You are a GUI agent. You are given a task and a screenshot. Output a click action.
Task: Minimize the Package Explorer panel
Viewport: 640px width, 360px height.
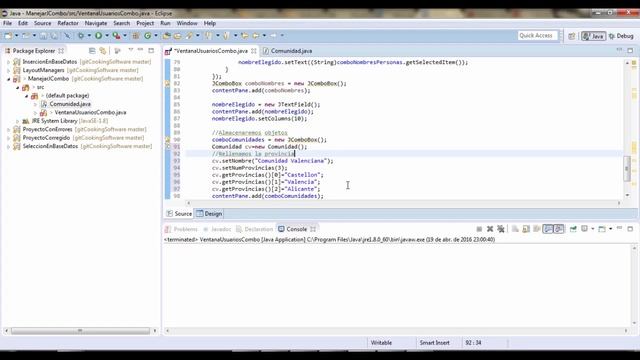[x=140, y=50]
